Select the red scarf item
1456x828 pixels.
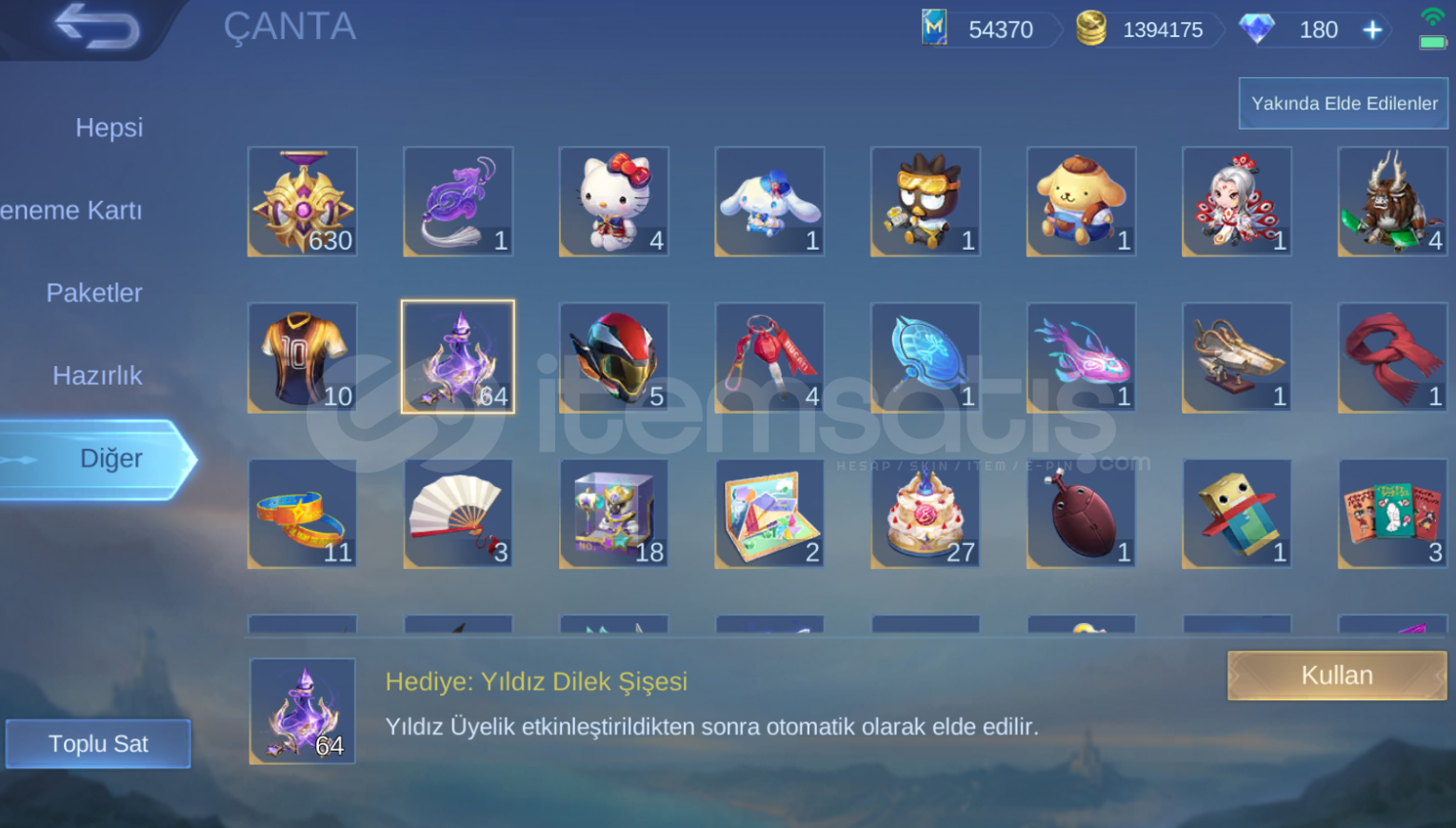click(1392, 358)
